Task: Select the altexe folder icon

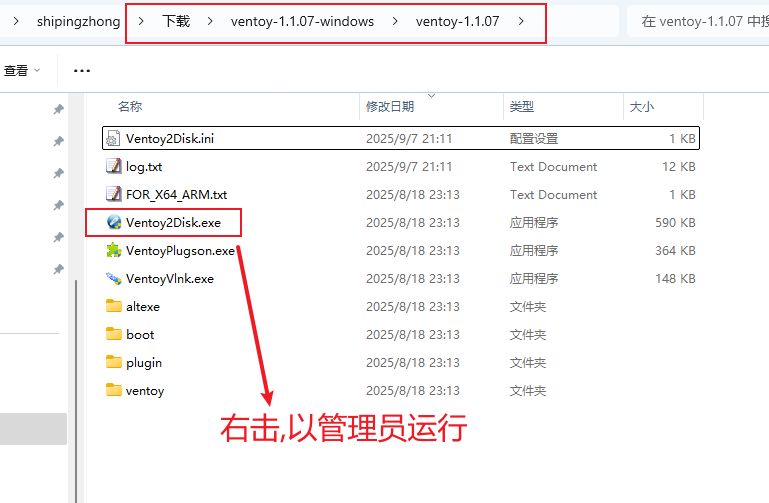Action: (x=113, y=306)
